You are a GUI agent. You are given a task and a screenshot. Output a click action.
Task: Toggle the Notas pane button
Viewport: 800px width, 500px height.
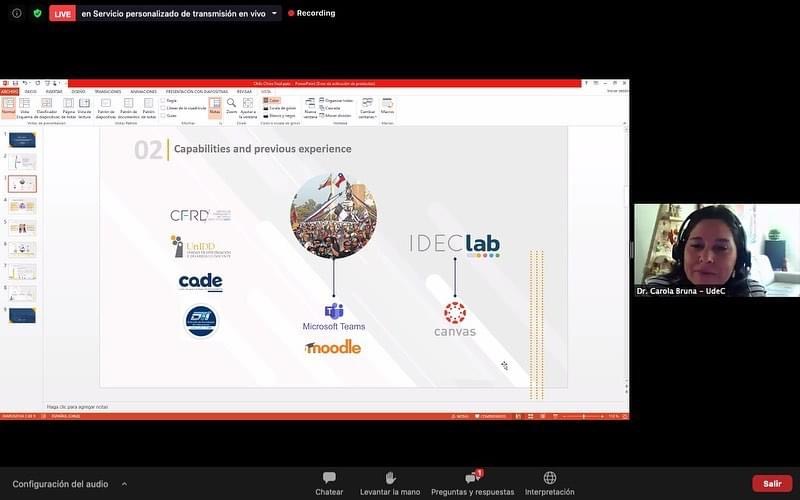[x=215, y=108]
